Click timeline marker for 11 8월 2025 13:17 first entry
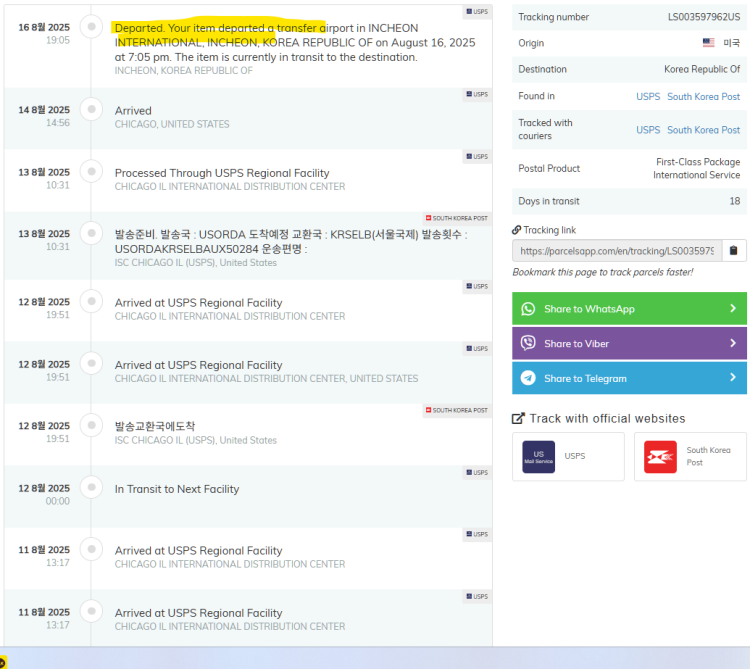750x669 pixels. [x=91, y=548]
